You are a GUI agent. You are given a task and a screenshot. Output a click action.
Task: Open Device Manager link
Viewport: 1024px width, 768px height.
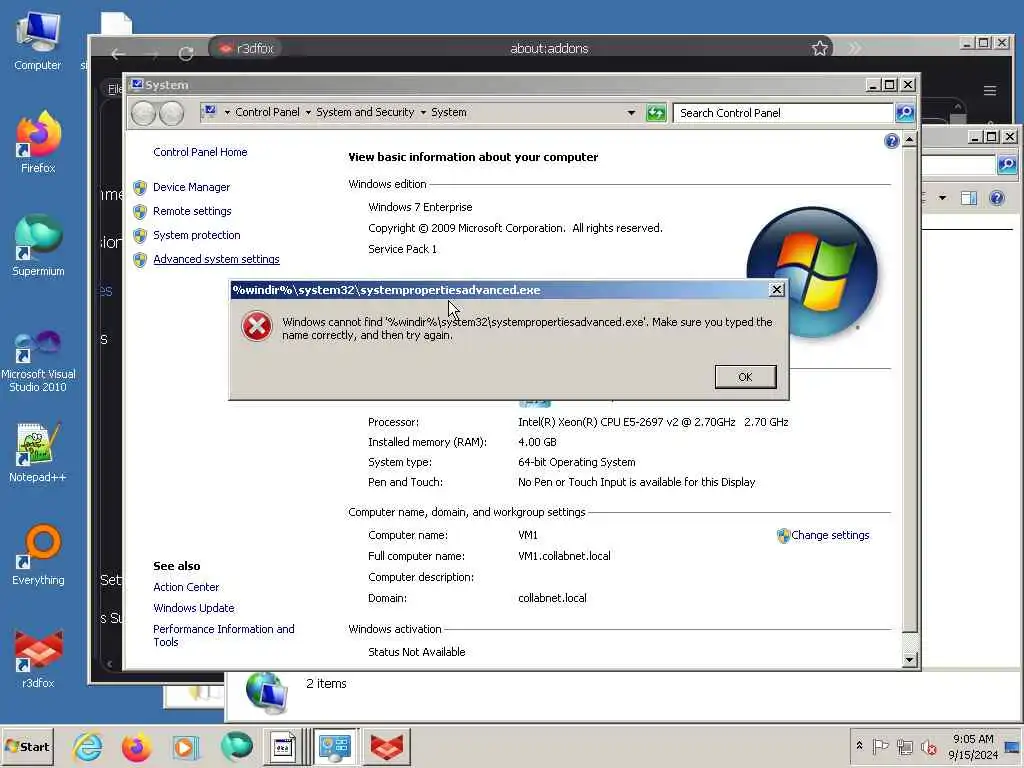(x=191, y=187)
